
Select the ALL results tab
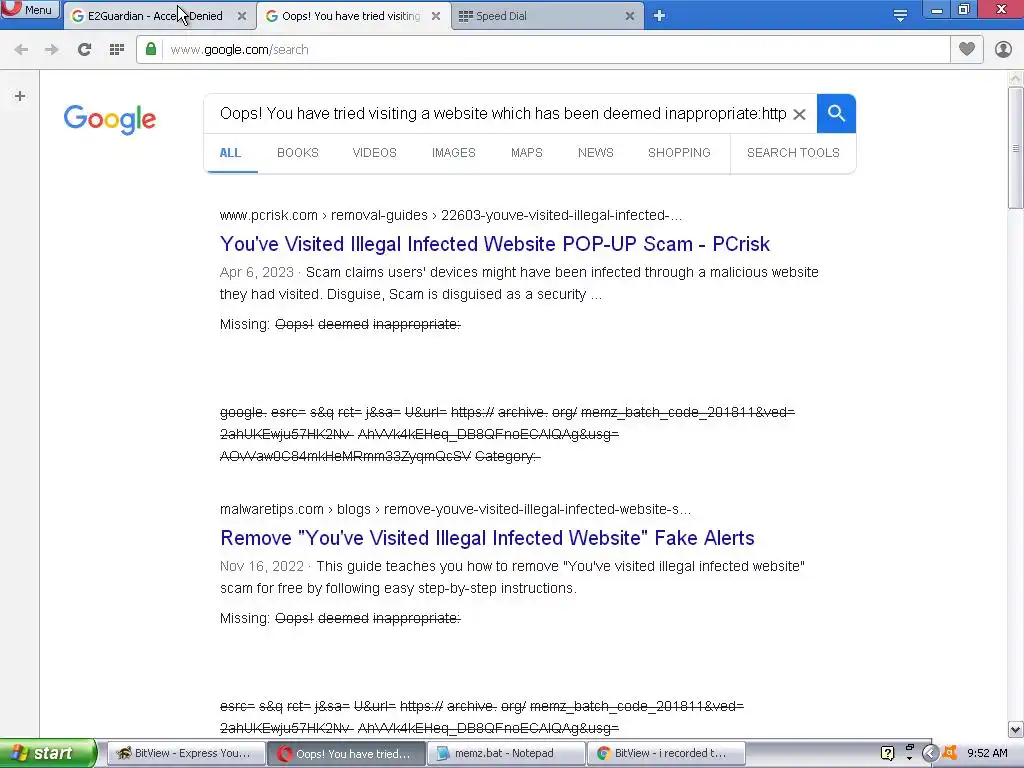231,153
